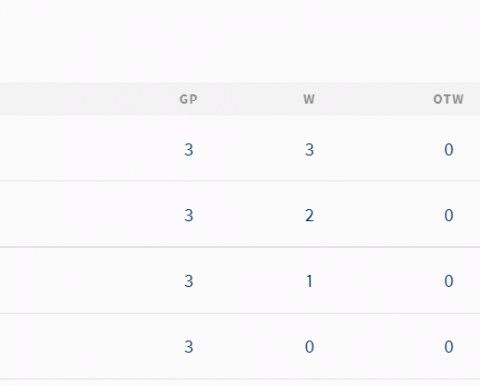
Task: Select fourth row games played value
Action: 189,347
